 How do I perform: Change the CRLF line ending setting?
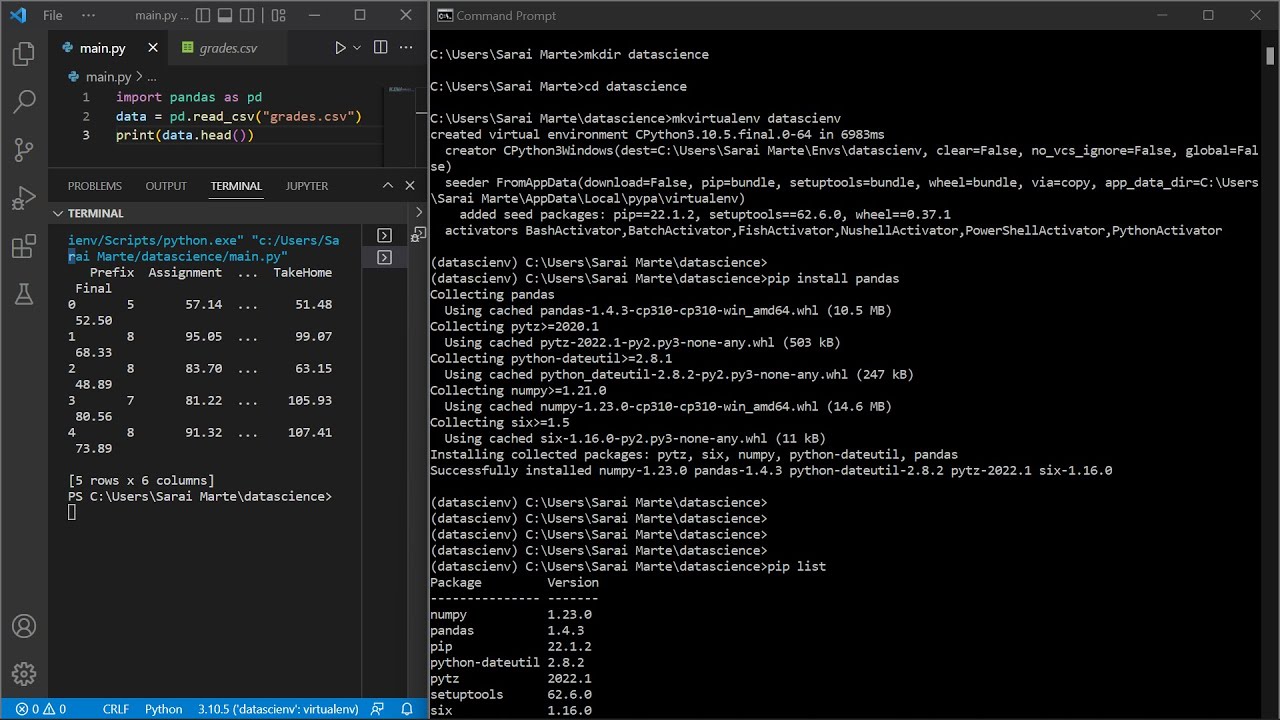[116, 709]
